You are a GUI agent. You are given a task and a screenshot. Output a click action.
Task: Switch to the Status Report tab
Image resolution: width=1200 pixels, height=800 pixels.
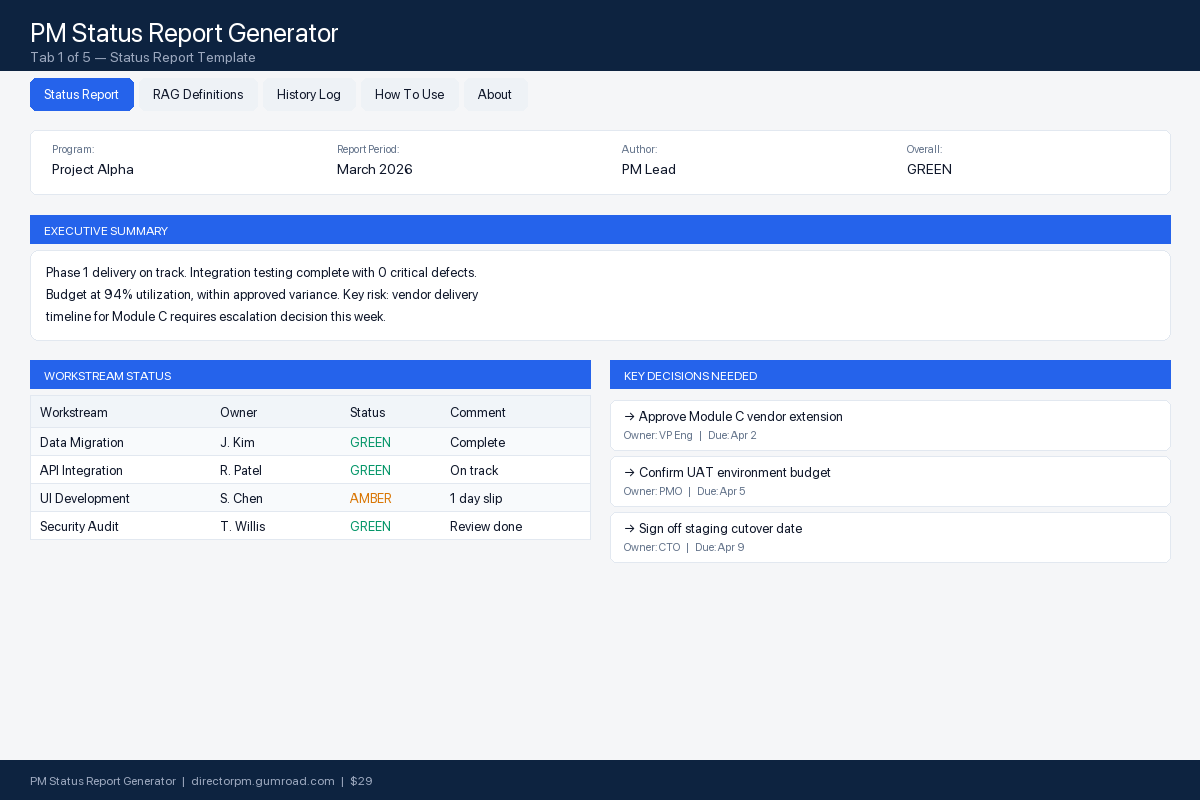[82, 95]
